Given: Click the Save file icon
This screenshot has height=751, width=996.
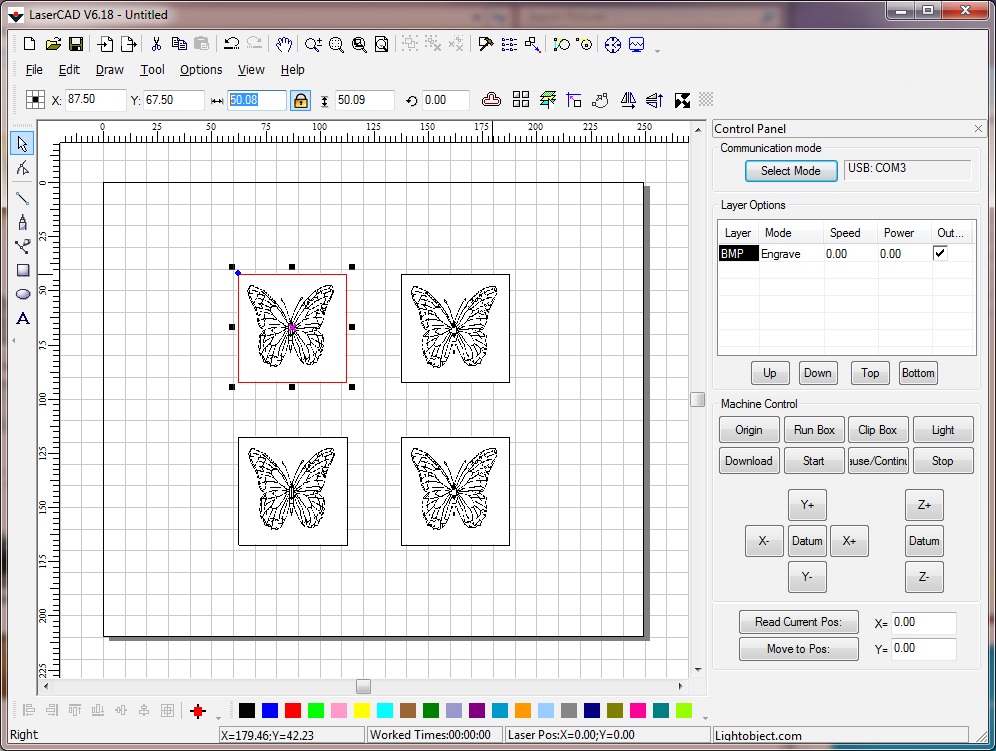Looking at the screenshot, I should coord(76,44).
